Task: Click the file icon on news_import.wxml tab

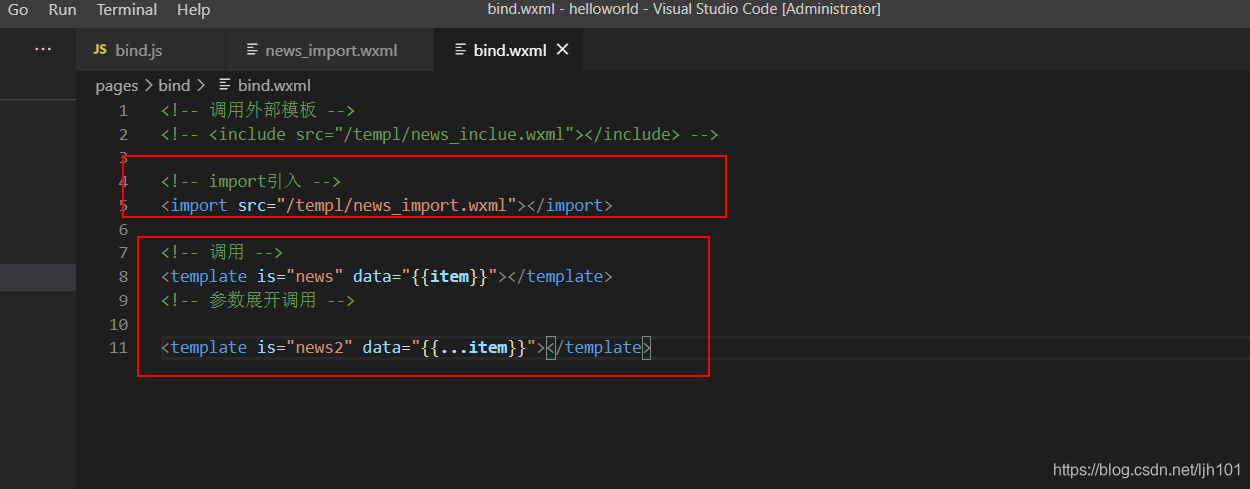Action: click(251, 50)
